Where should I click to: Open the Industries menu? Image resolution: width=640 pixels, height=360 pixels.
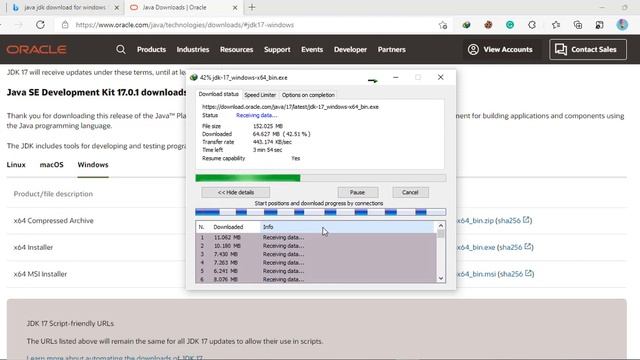tap(193, 49)
